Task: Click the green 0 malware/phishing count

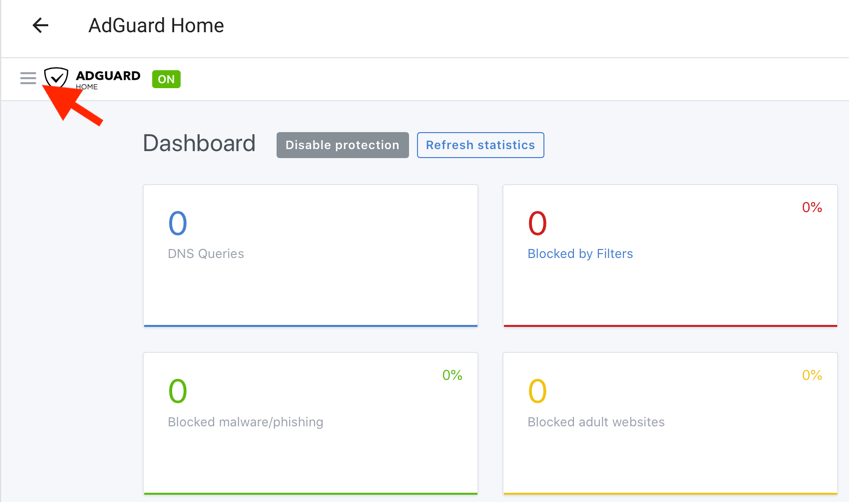Action: pos(178,391)
